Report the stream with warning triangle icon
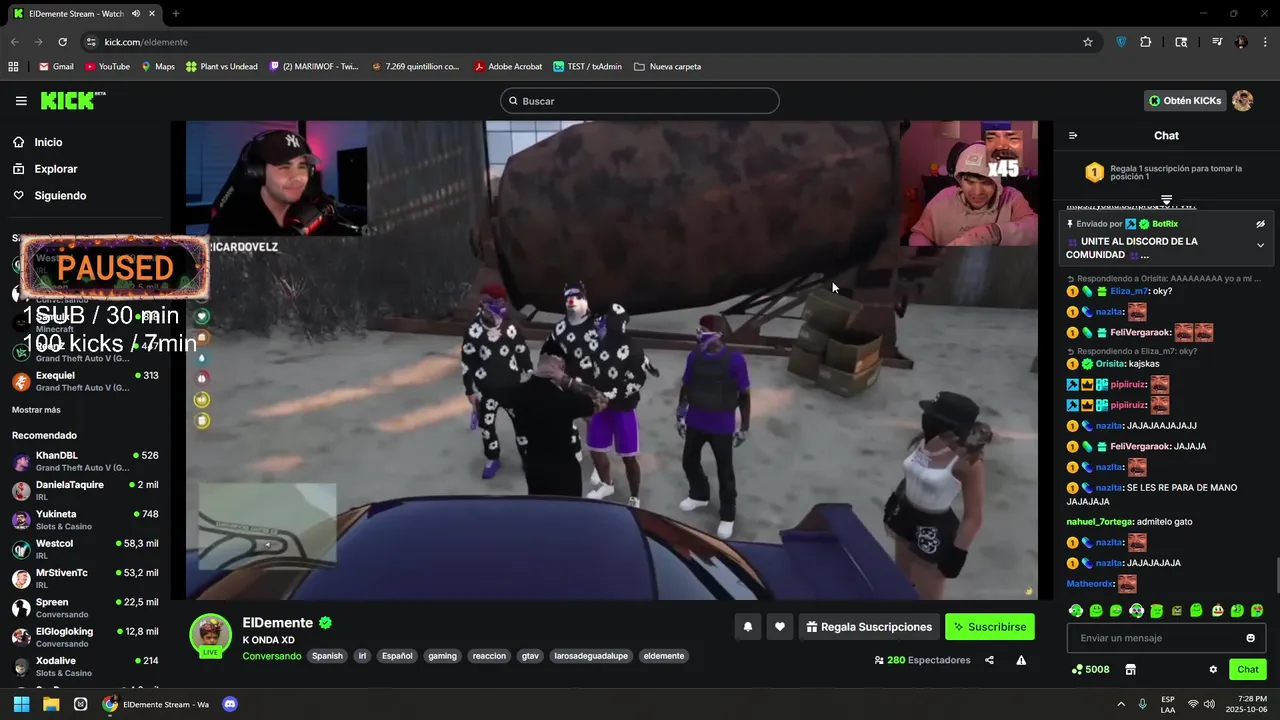1280x720 pixels. [x=1021, y=660]
